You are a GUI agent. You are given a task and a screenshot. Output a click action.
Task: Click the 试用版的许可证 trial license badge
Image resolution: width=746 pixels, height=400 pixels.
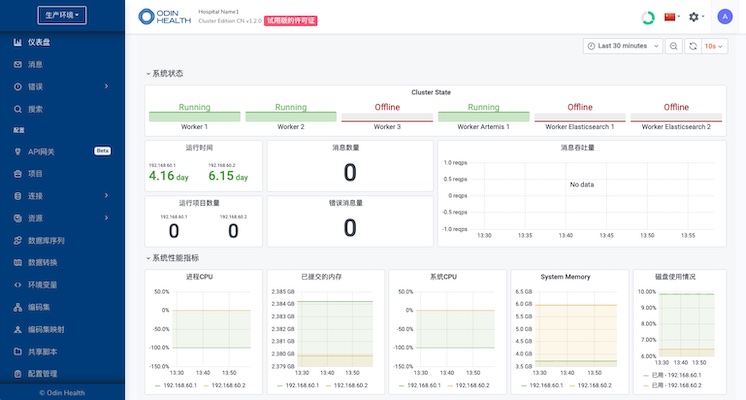tap(291, 21)
